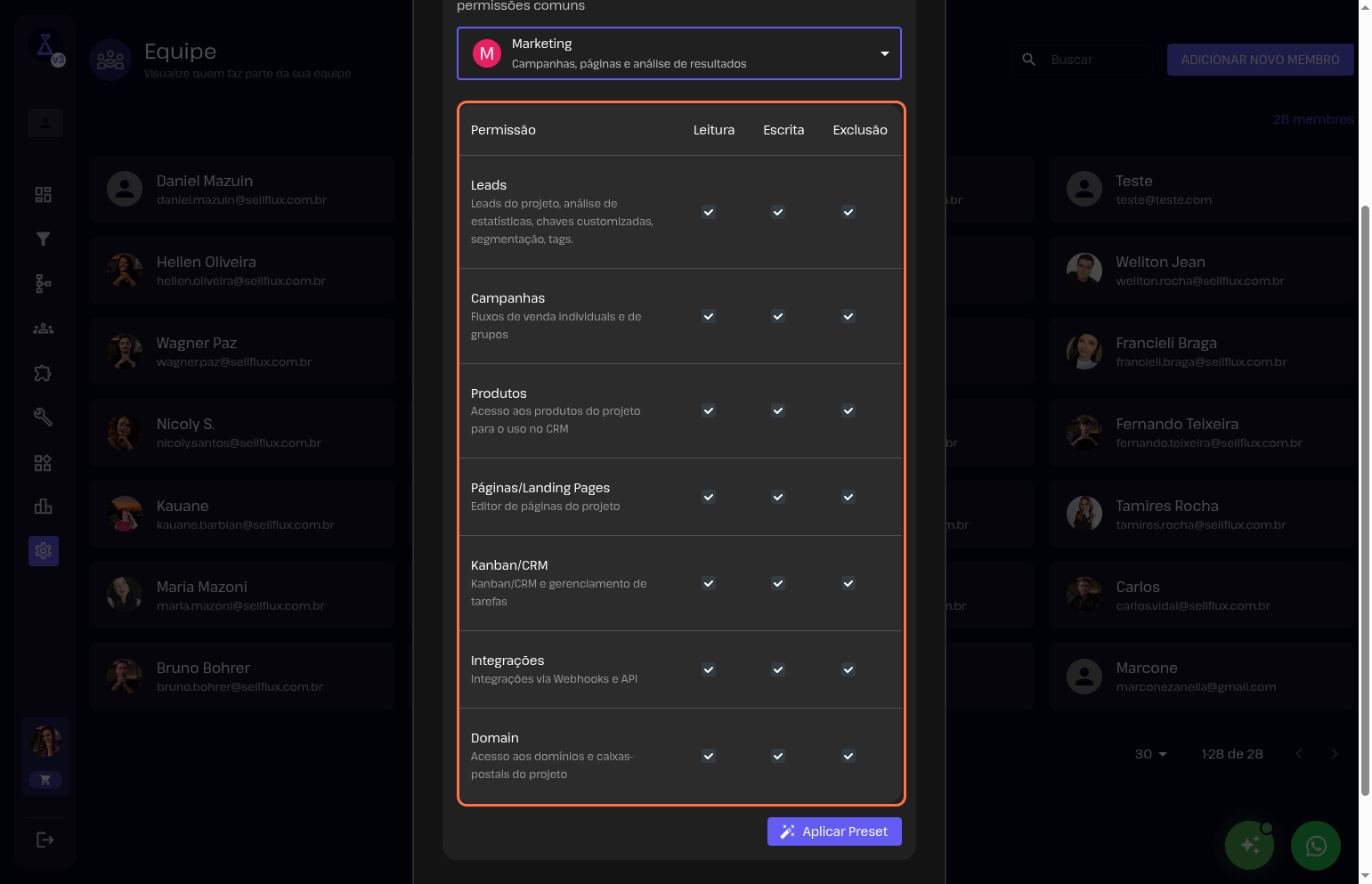1372x884 pixels.
Task: Open the wrench tools sidebar icon
Action: tap(43, 417)
